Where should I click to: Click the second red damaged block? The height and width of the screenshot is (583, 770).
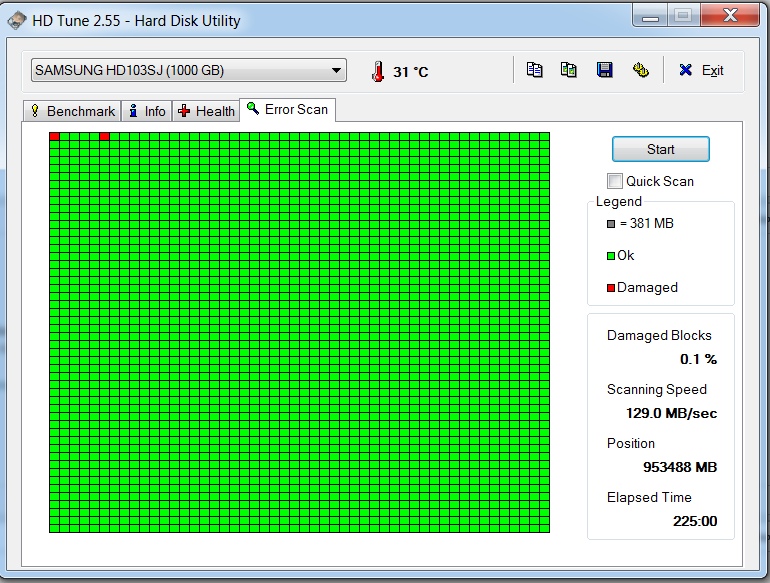pyautogui.click(x=104, y=136)
